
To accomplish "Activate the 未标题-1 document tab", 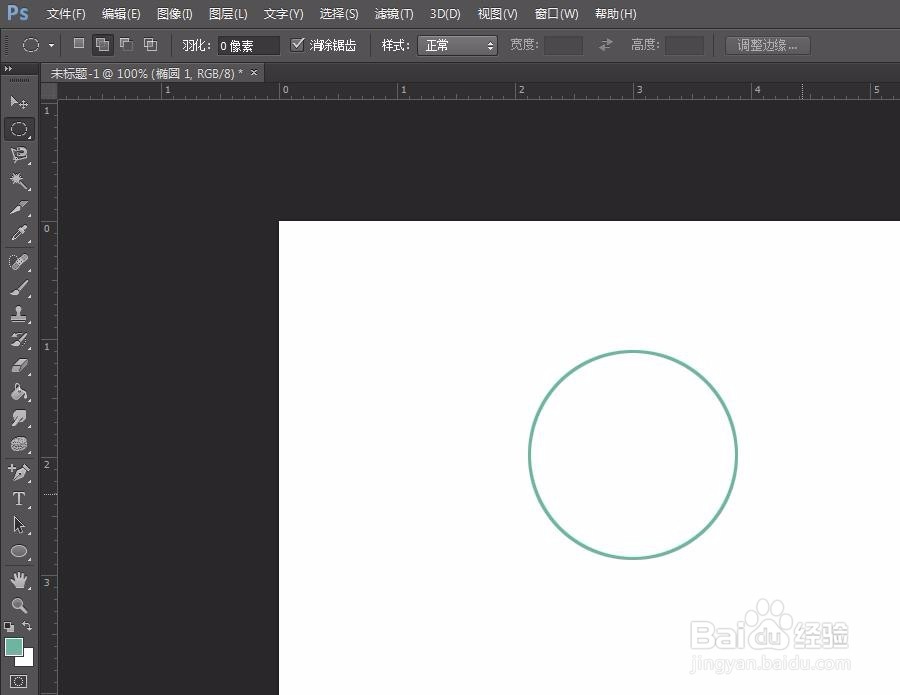I will pyautogui.click(x=146, y=73).
